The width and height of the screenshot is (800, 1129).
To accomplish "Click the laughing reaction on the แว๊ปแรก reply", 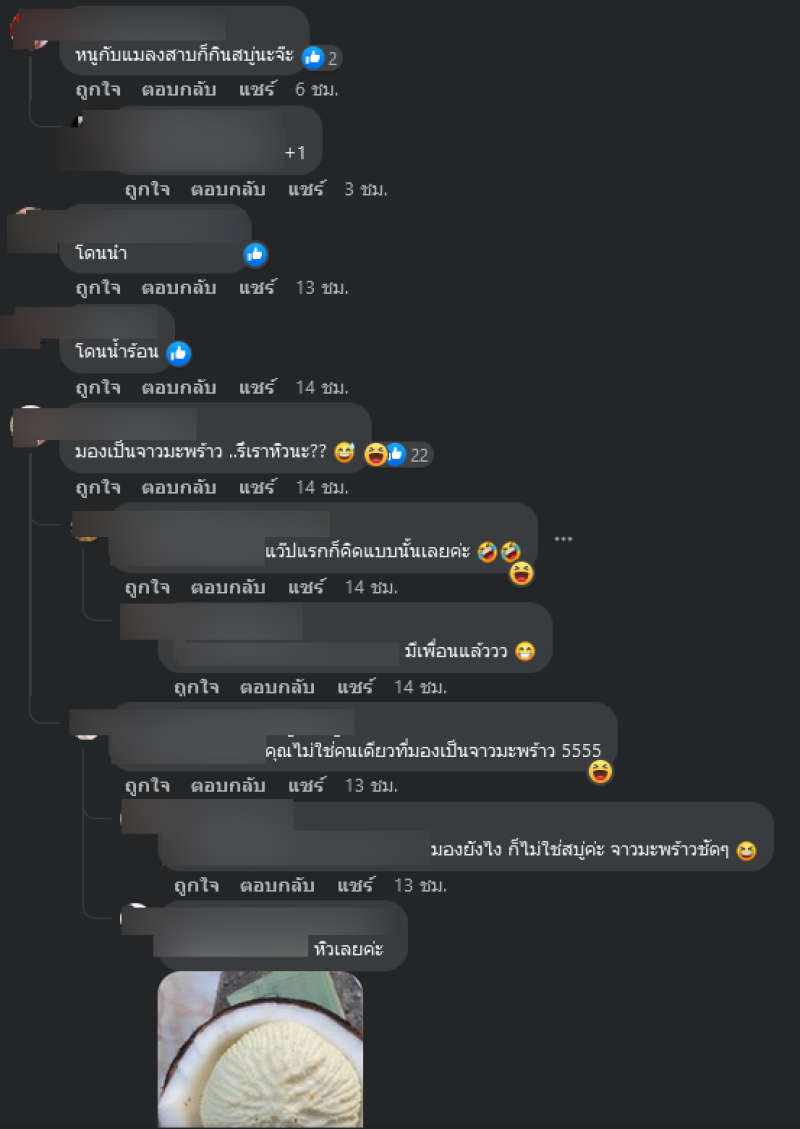I will point(521,573).
